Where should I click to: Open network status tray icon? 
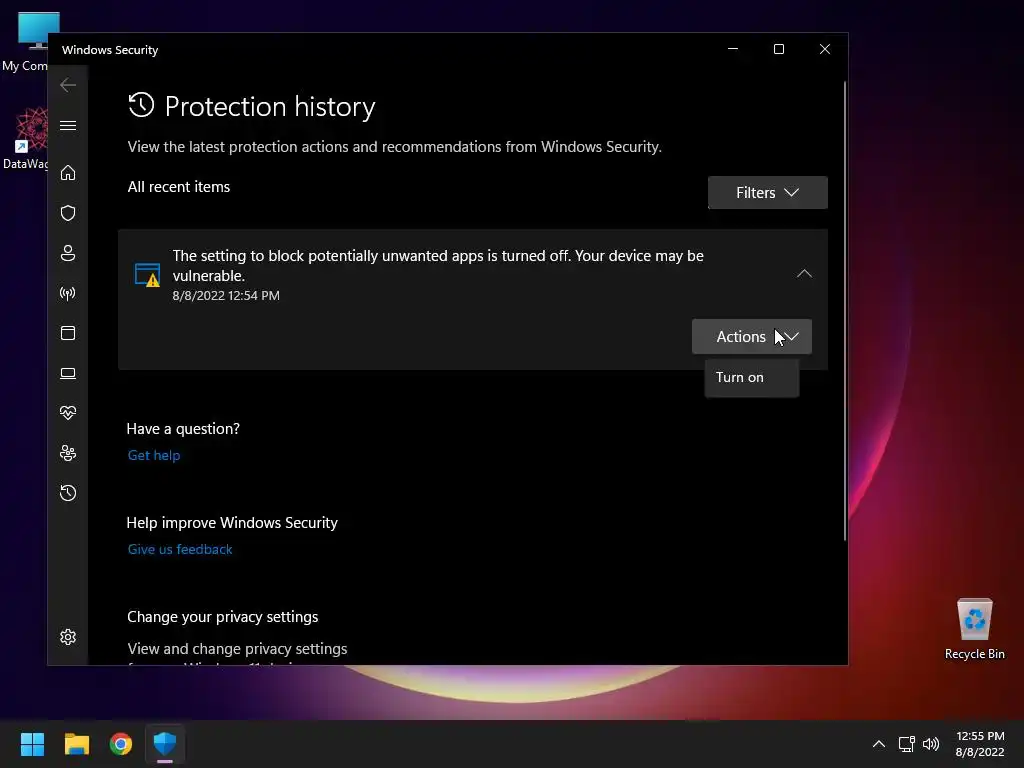click(906, 744)
